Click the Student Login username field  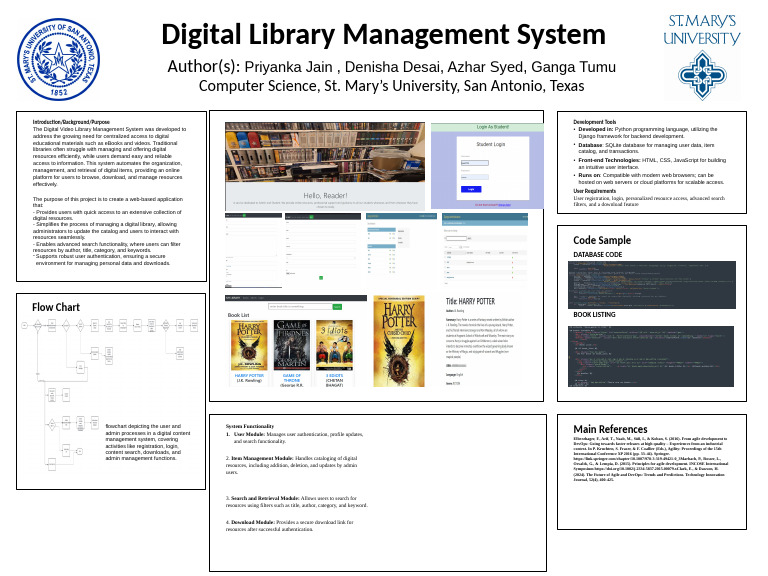point(475,163)
